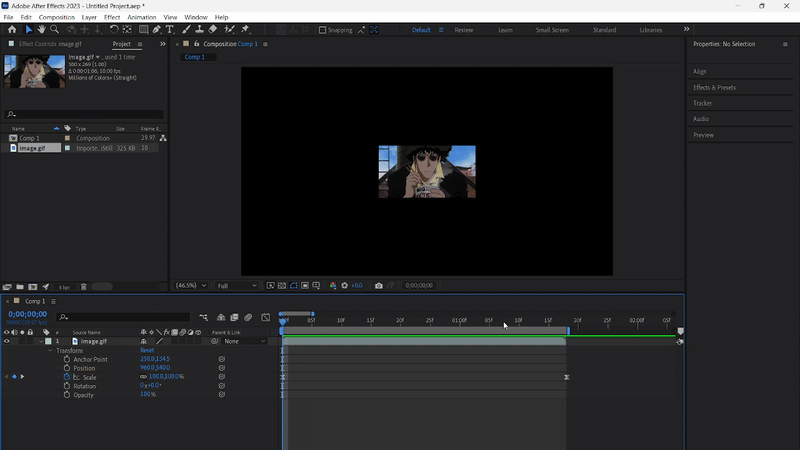This screenshot has height=450, width=800.
Task: Switch to the Review workspace
Action: click(x=464, y=30)
